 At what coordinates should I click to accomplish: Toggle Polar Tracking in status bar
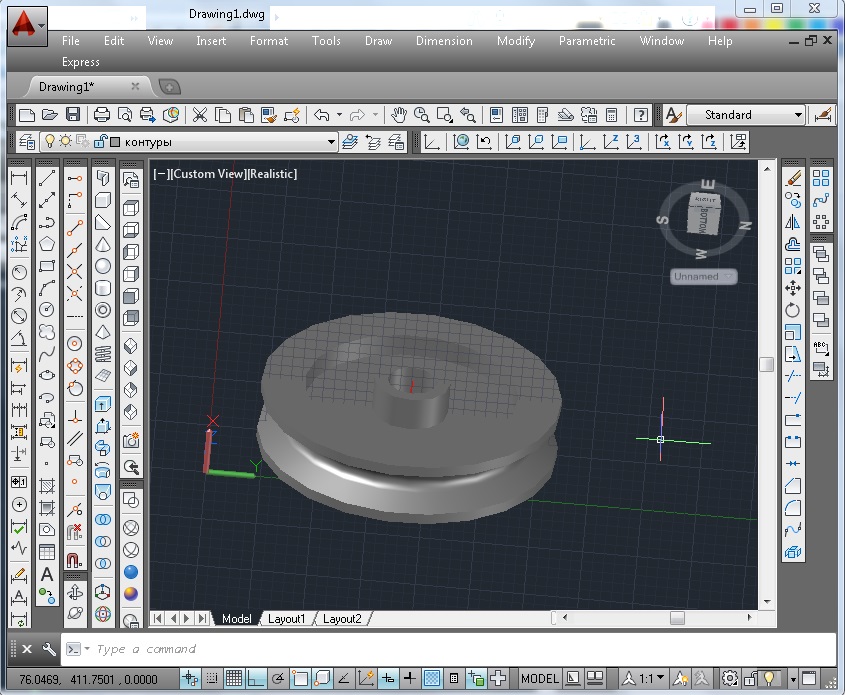coord(278,678)
